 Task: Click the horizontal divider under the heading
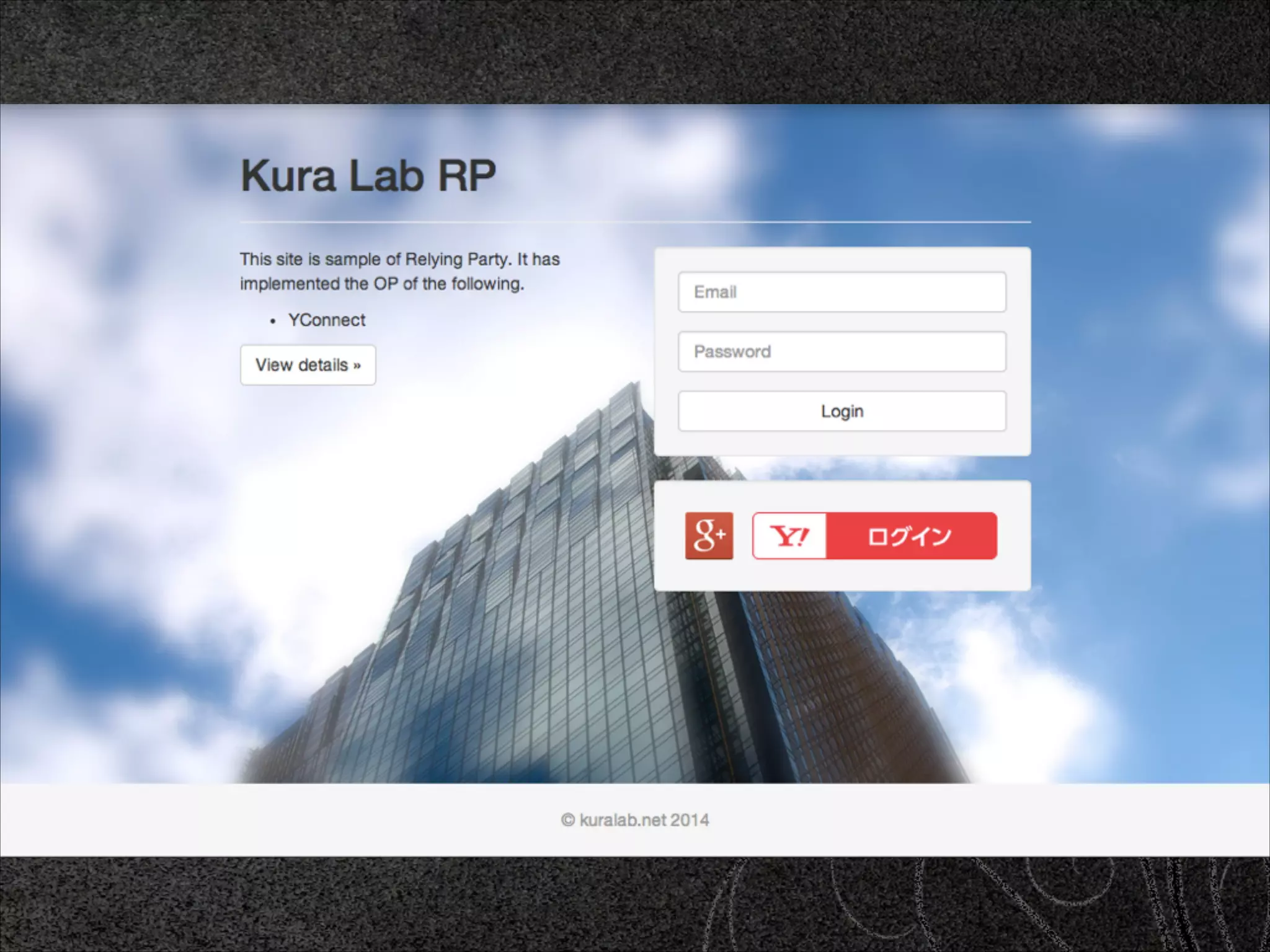(635, 221)
